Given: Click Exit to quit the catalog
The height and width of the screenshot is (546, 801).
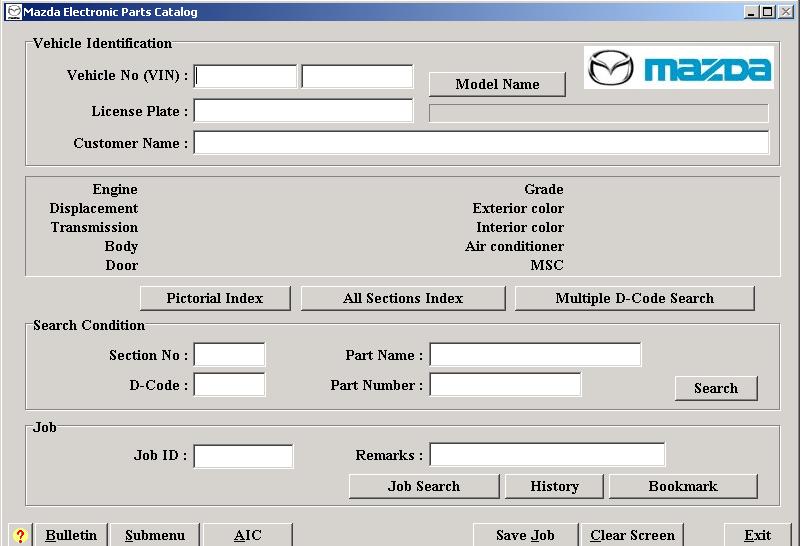Looking at the screenshot, I should (x=757, y=535).
